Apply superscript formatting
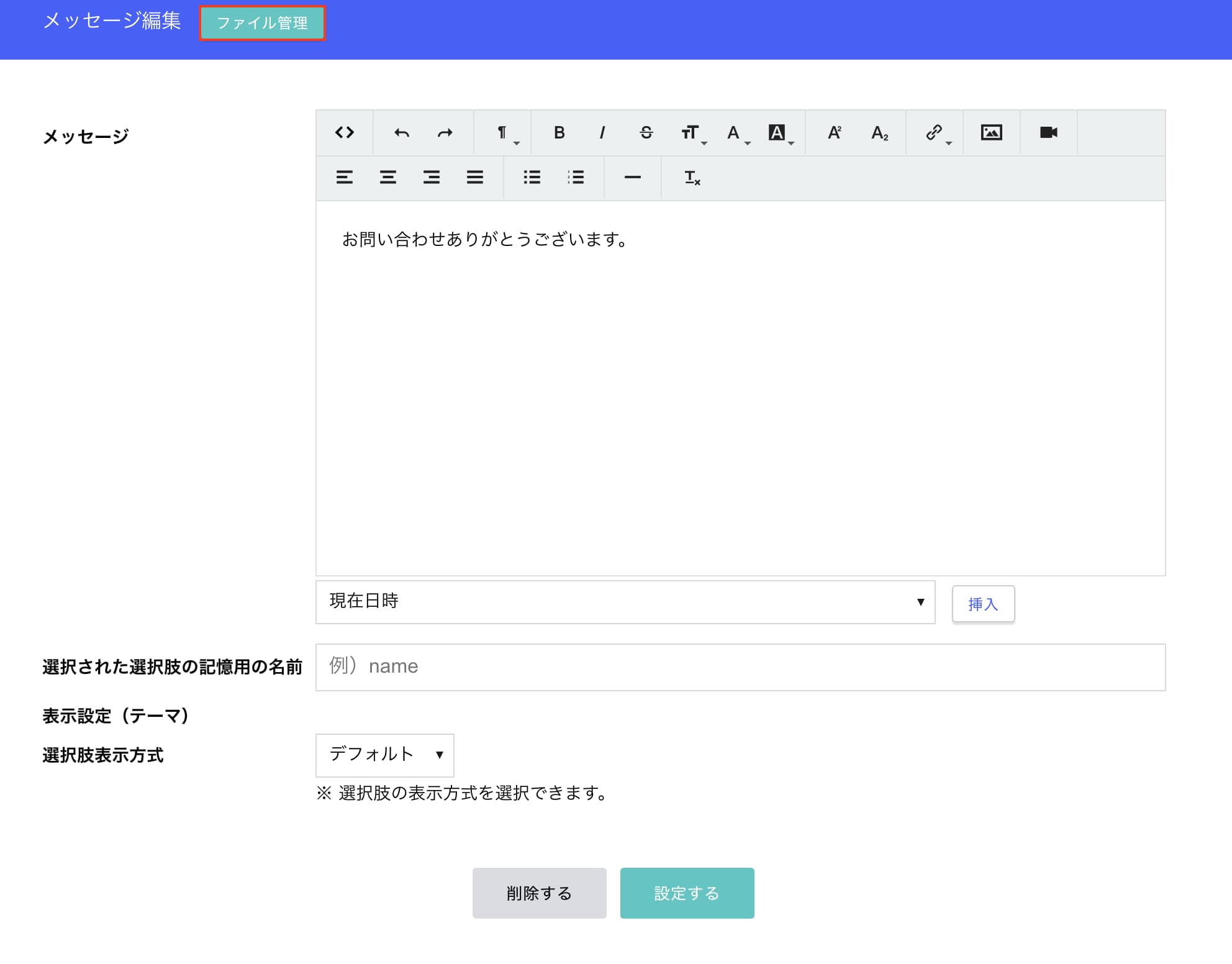The height and width of the screenshot is (964, 1232). pos(835,132)
